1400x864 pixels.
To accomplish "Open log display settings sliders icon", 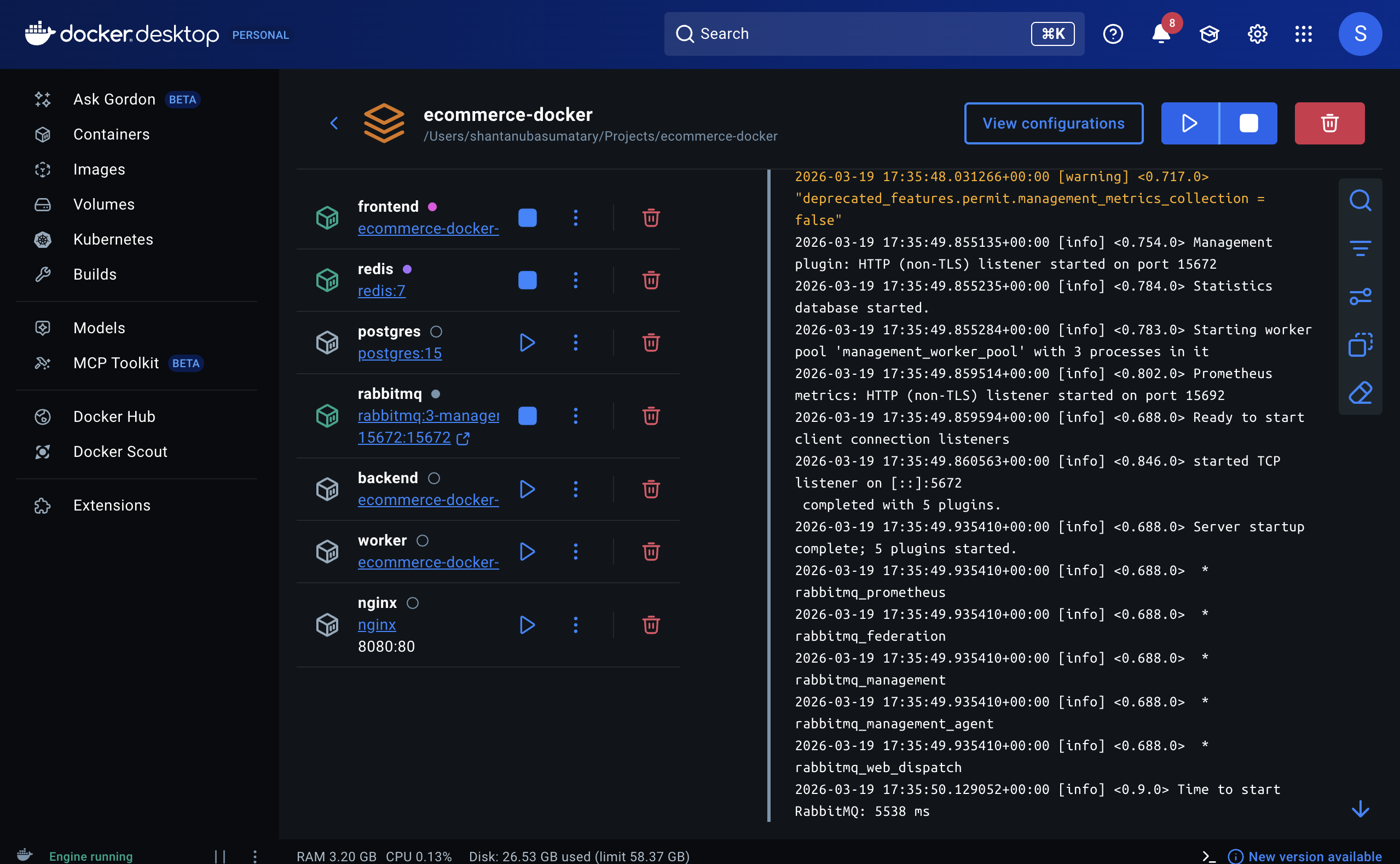I will [x=1359, y=297].
